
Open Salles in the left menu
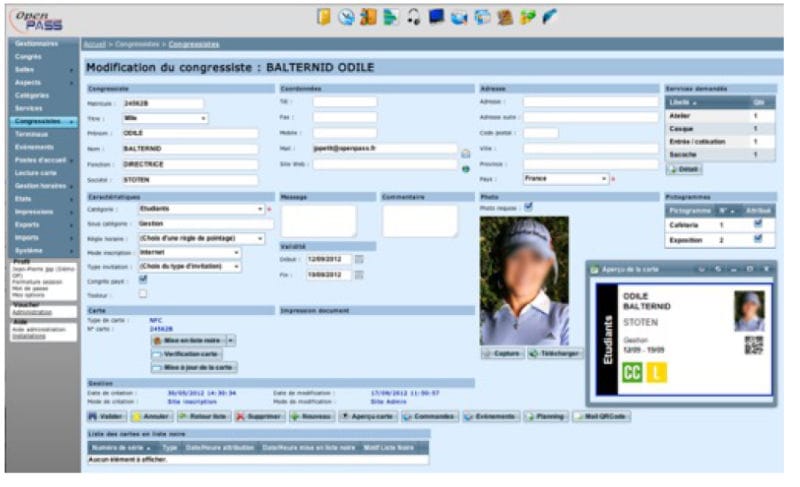point(24,69)
